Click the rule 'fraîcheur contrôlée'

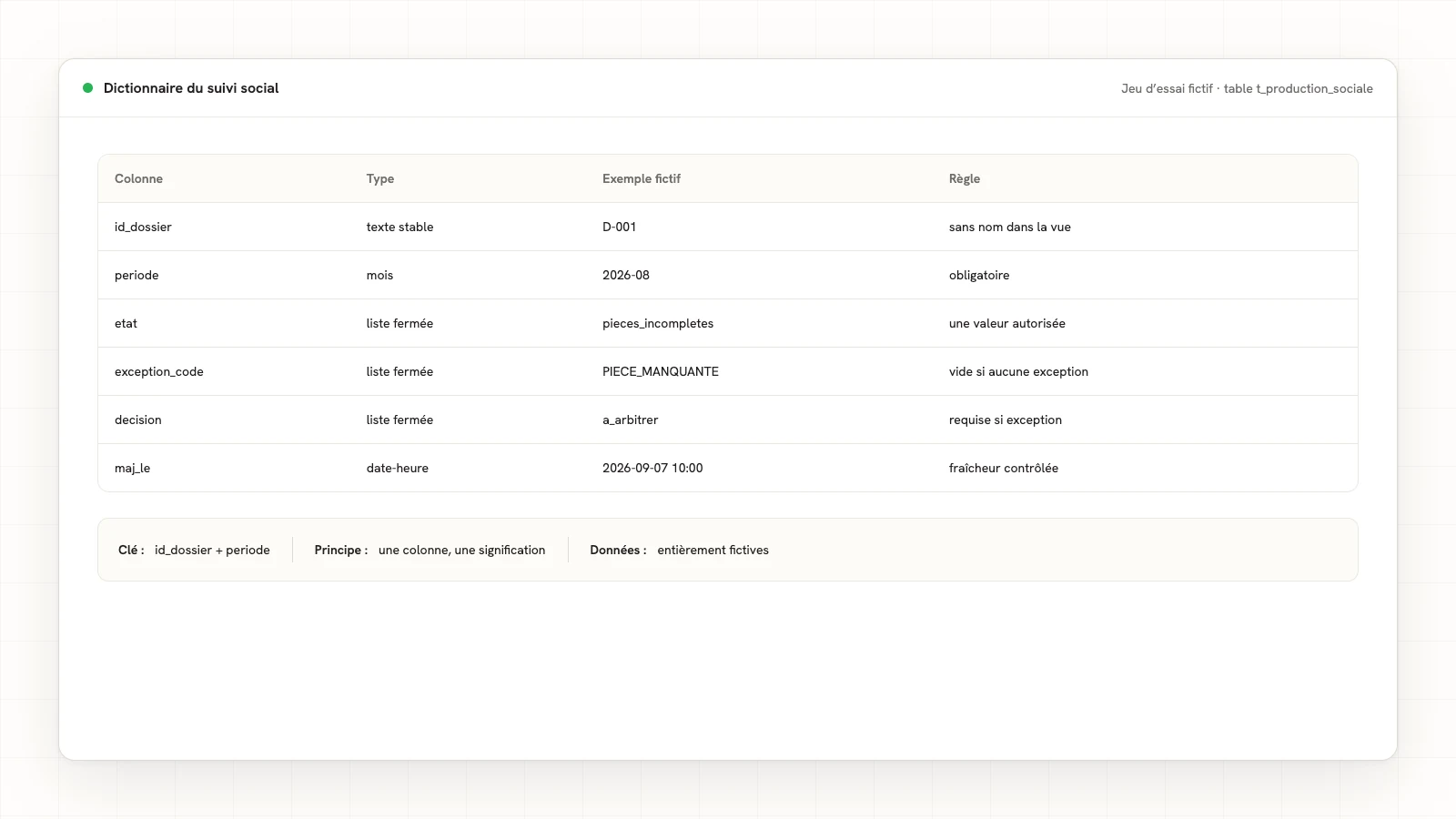[x=1004, y=468]
